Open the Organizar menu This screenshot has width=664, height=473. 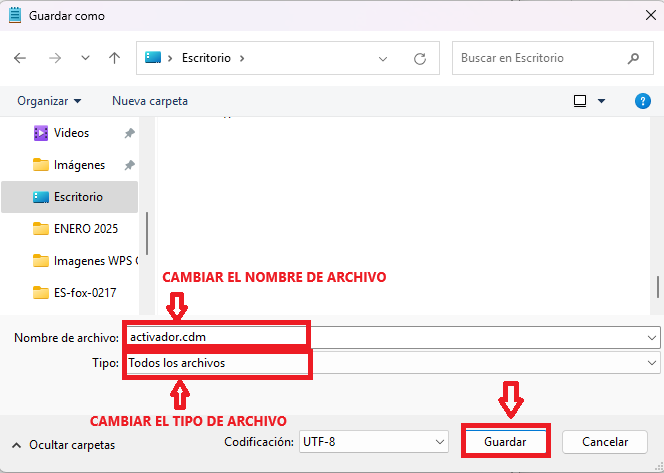(x=49, y=101)
